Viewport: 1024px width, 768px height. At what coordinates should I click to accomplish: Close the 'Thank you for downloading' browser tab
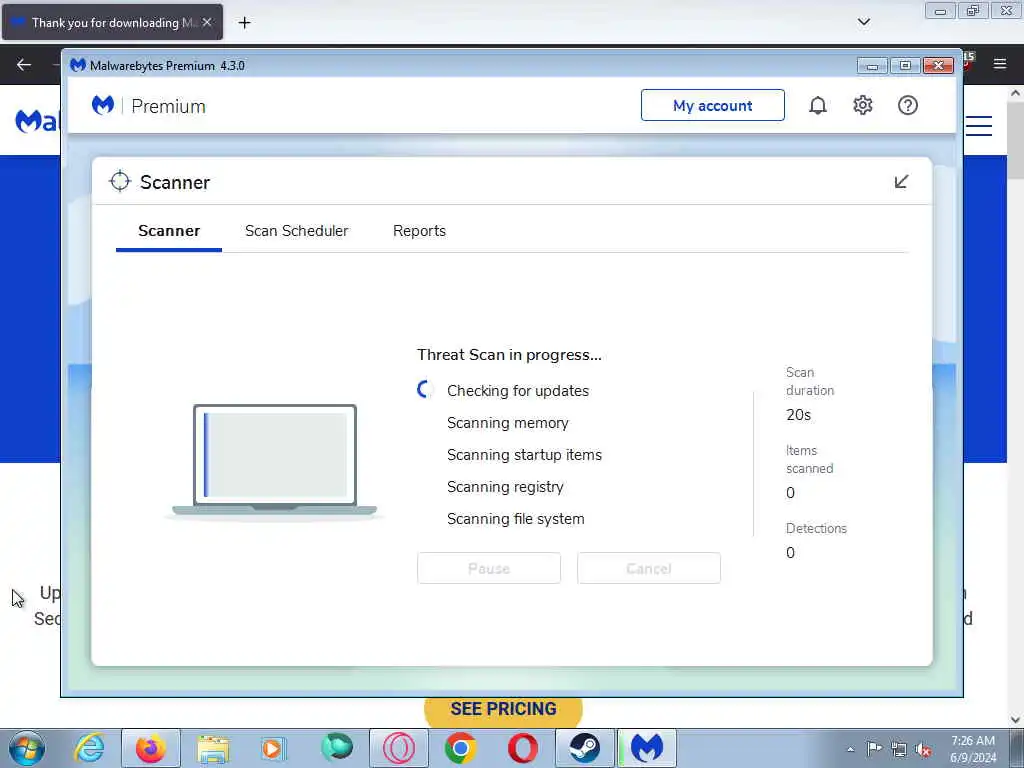207,22
